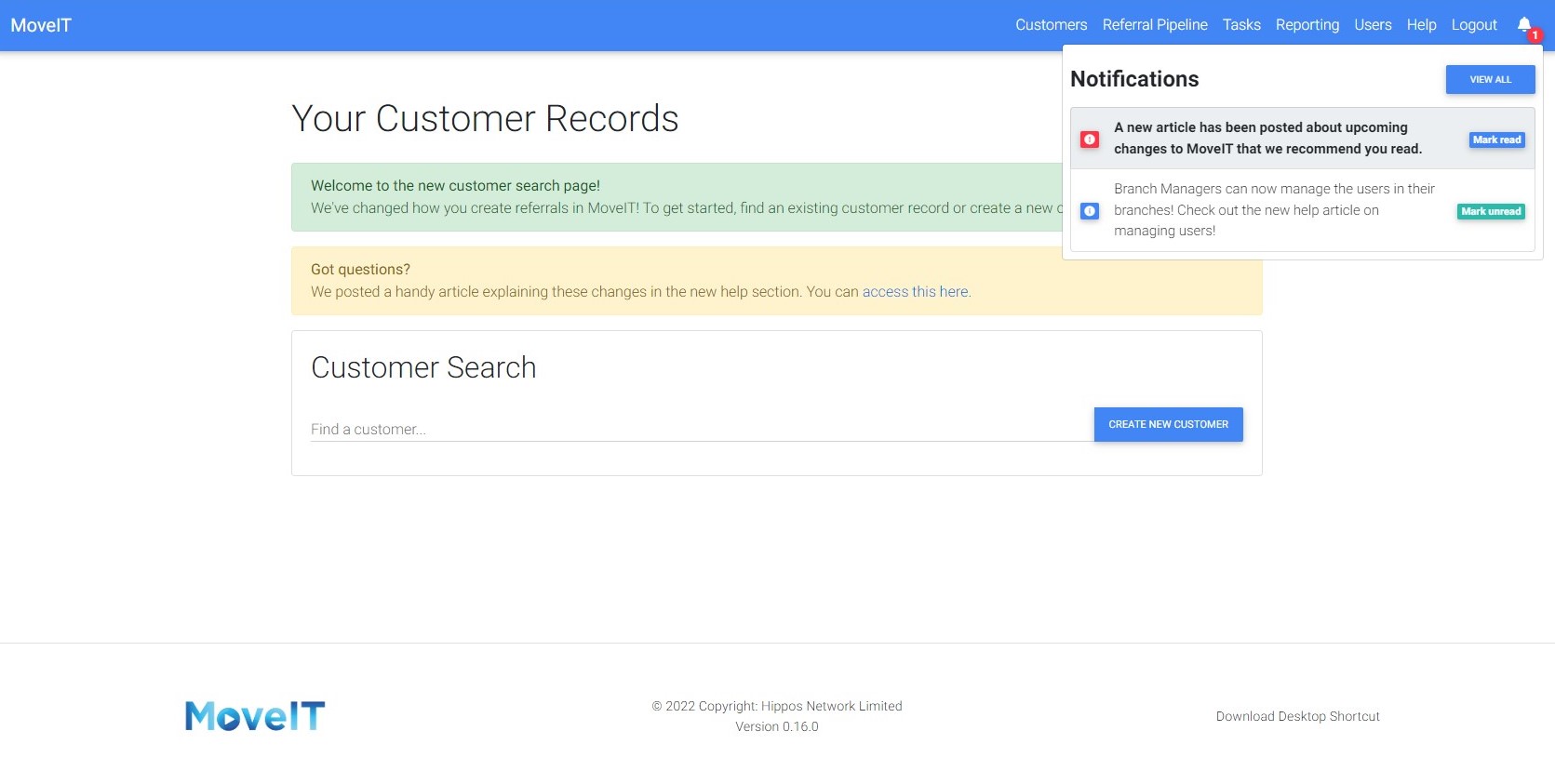The height and width of the screenshot is (784, 1555).
Task: Click the Create New Customer button
Action: pos(1168,424)
